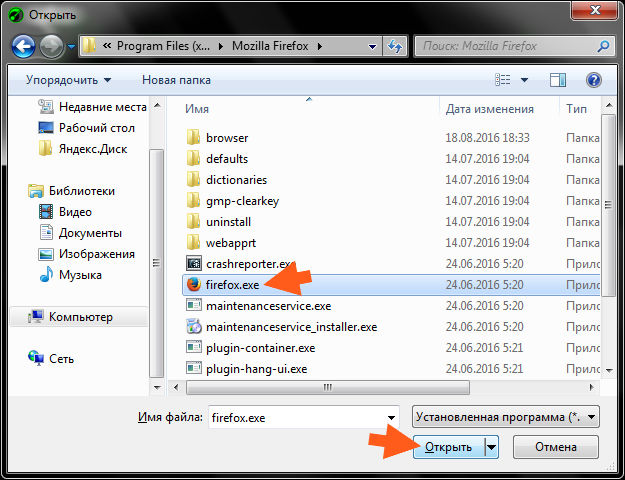Open the file type filter dropdown
The width and height of the screenshot is (625, 480).
505,417
